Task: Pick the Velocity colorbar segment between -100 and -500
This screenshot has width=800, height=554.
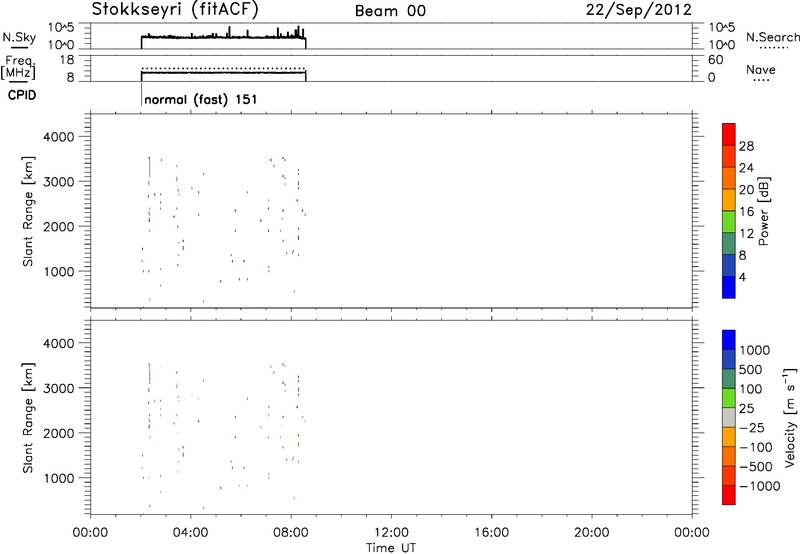Action: pyautogui.click(x=729, y=456)
